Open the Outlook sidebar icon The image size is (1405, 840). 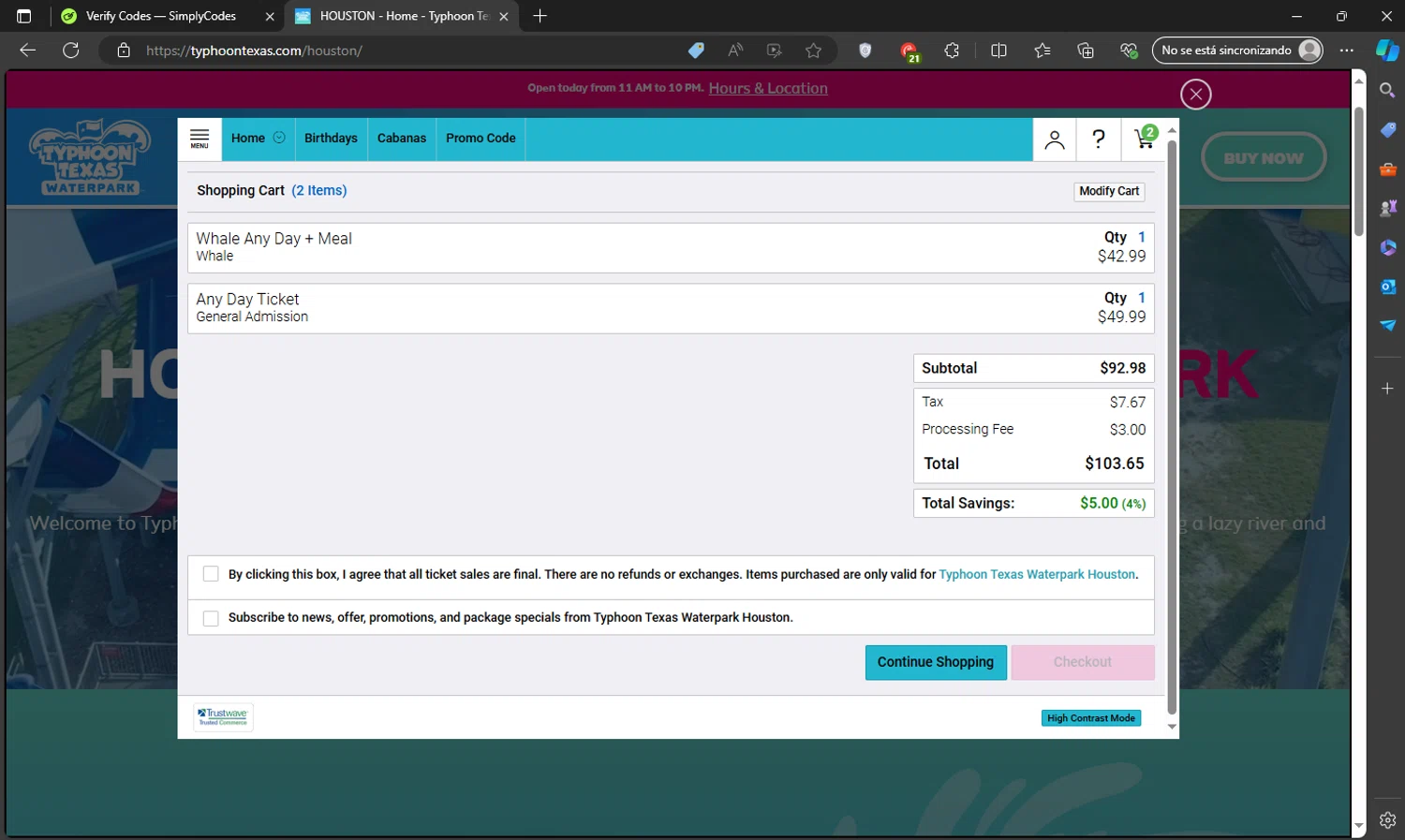click(x=1387, y=287)
